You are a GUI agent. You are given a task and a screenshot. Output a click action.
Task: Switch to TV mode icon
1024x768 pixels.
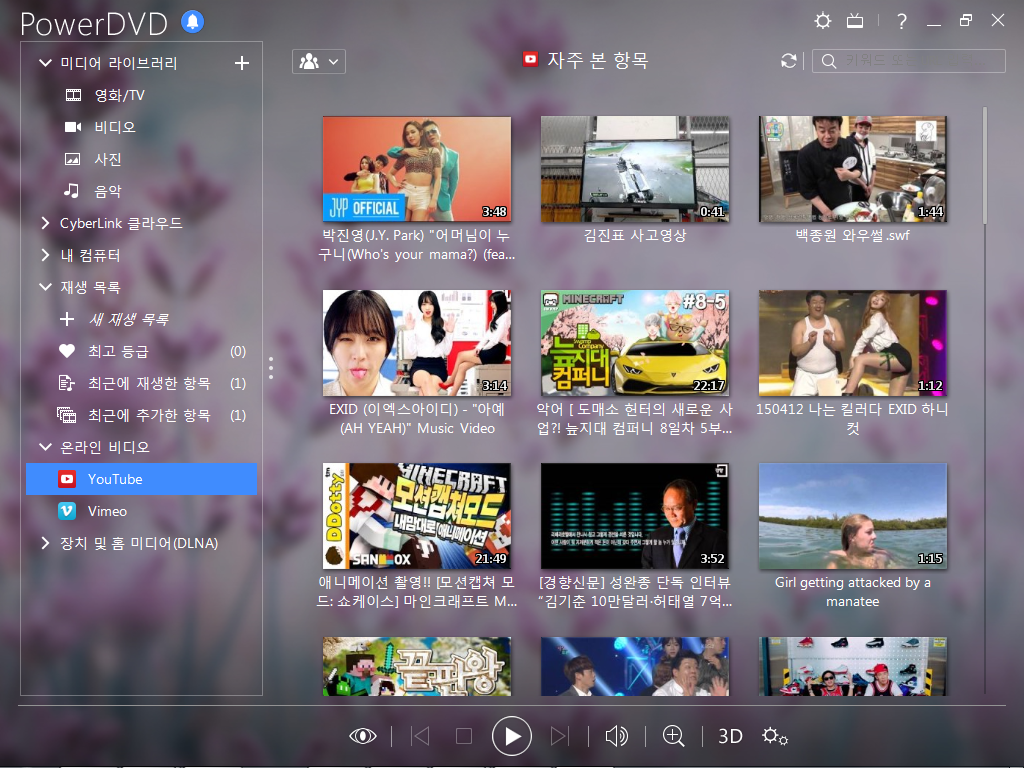coord(855,22)
